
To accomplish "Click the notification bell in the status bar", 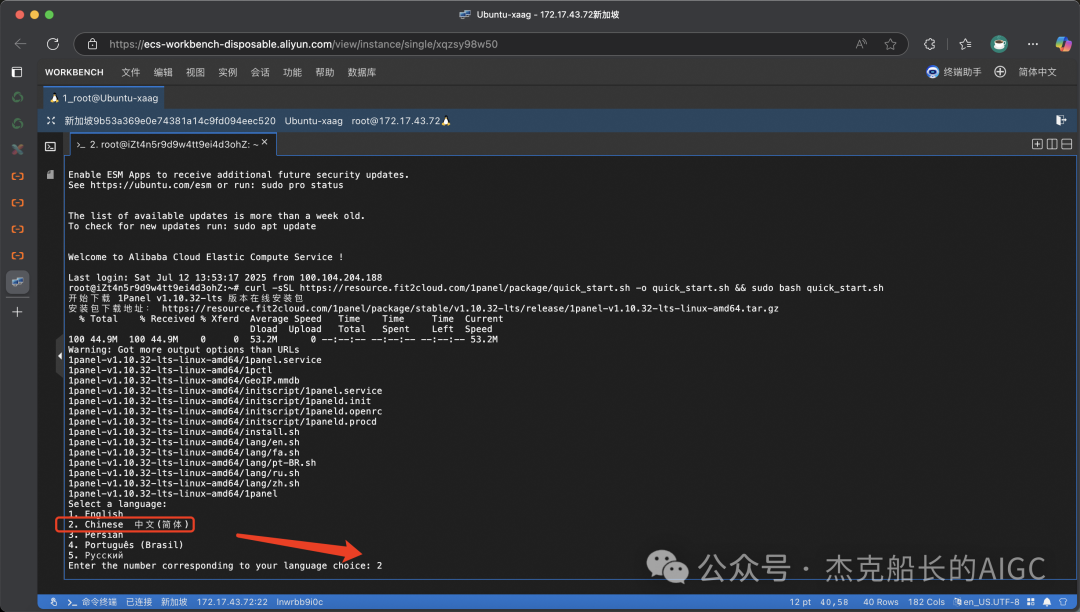I will (1047, 602).
